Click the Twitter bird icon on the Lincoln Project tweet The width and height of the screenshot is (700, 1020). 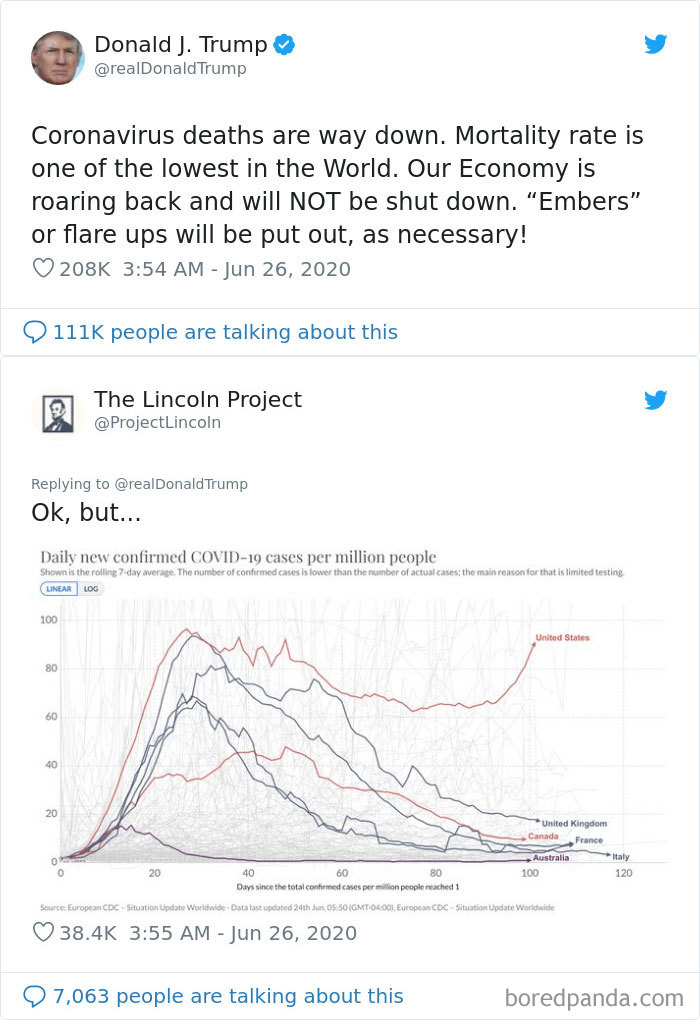click(656, 399)
